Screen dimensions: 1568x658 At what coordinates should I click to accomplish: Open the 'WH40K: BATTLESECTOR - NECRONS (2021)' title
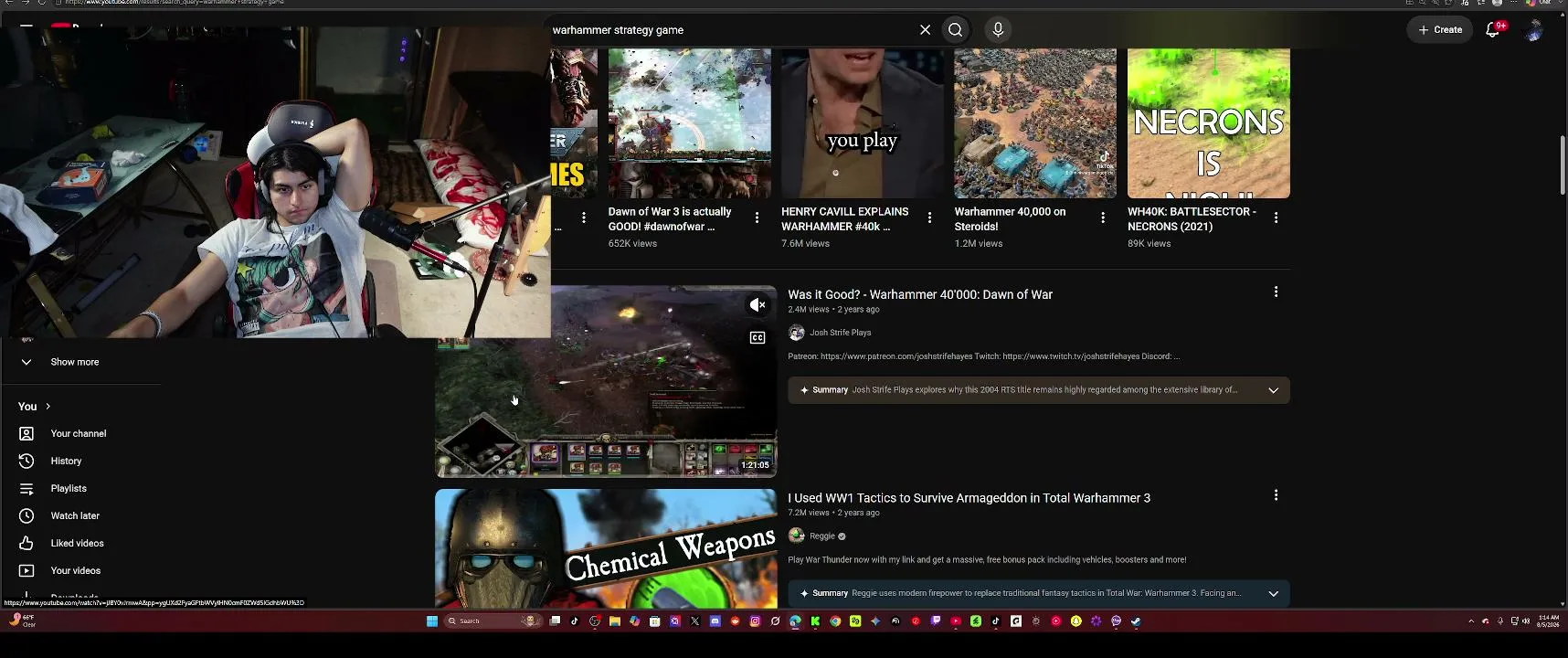[1192, 219]
